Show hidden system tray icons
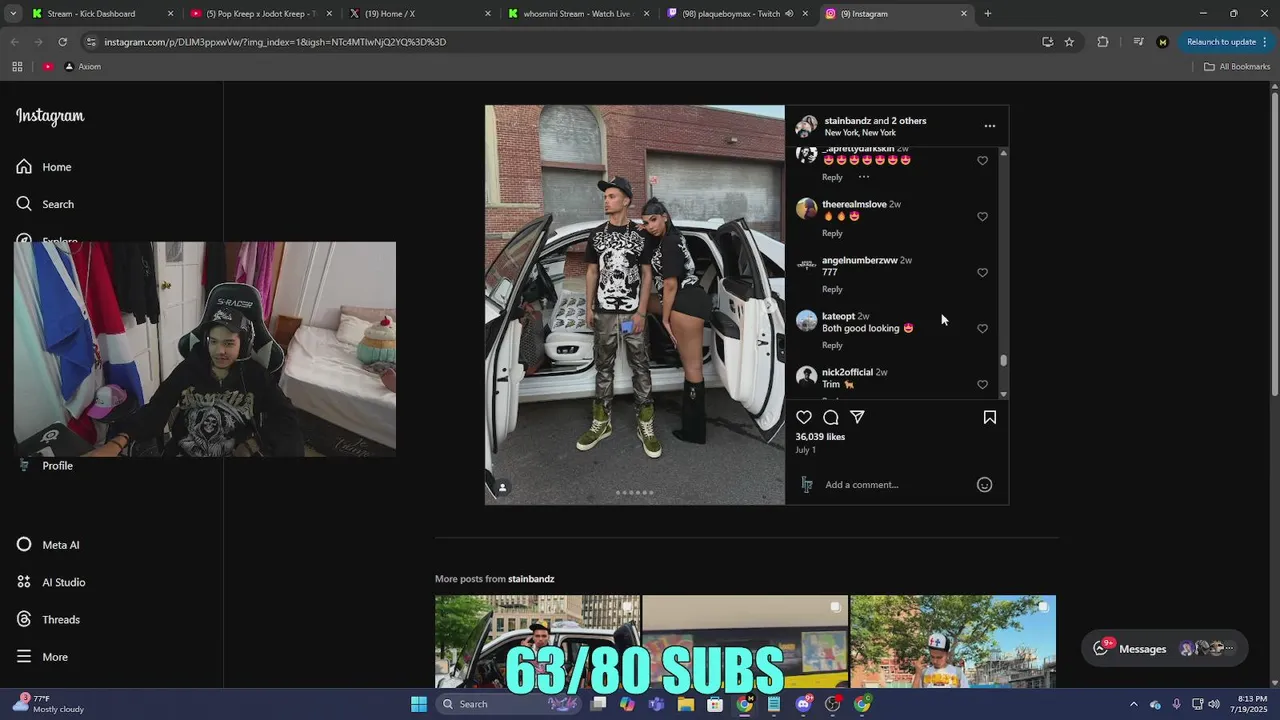The image size is (1280, 720). click(x=1133, y=704)
